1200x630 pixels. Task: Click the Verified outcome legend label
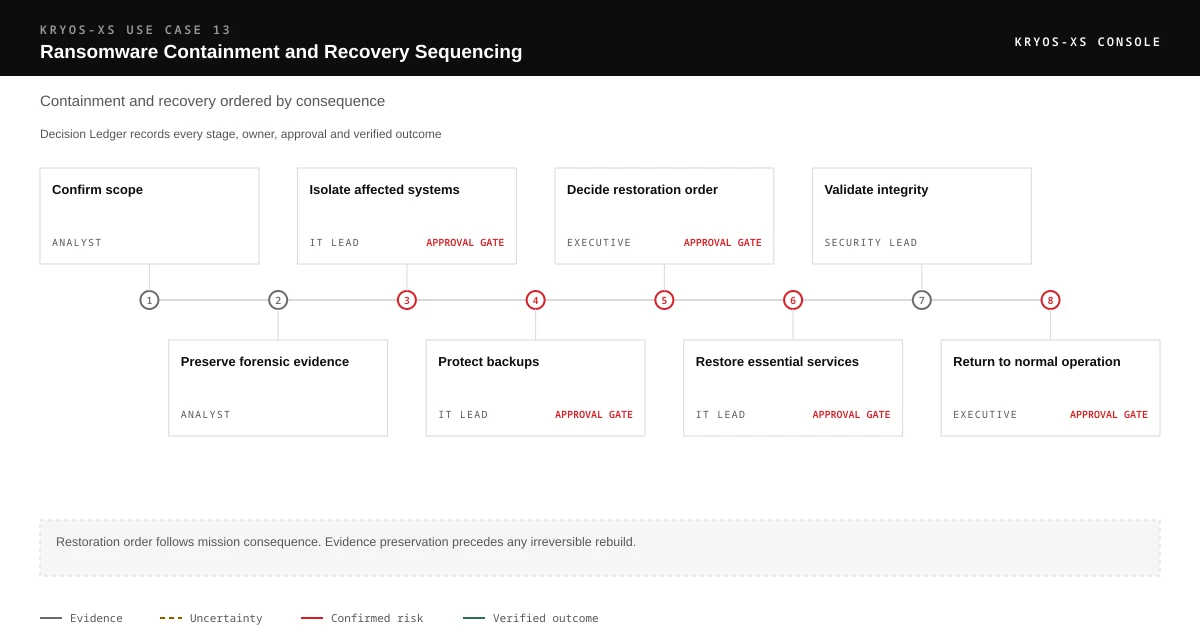546,618
